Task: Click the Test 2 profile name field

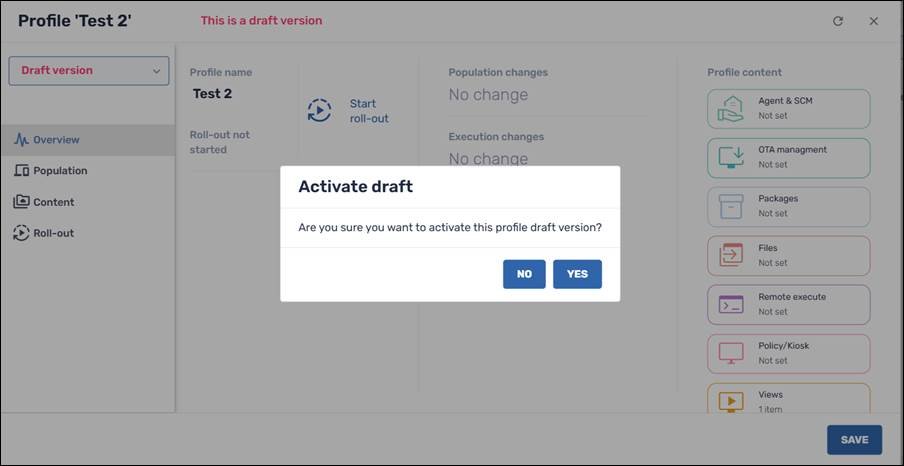Action: (x=213, y=94)
